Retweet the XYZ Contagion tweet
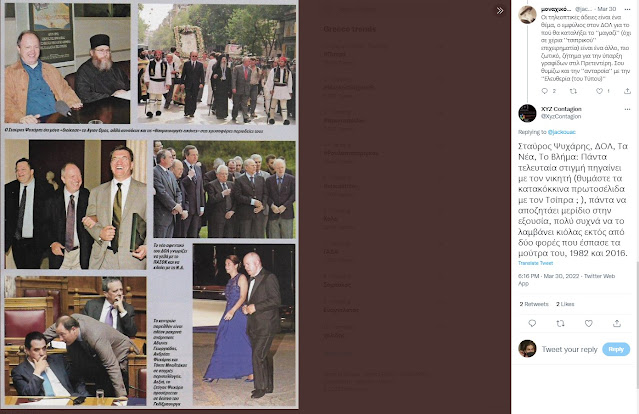 point(560,323)
